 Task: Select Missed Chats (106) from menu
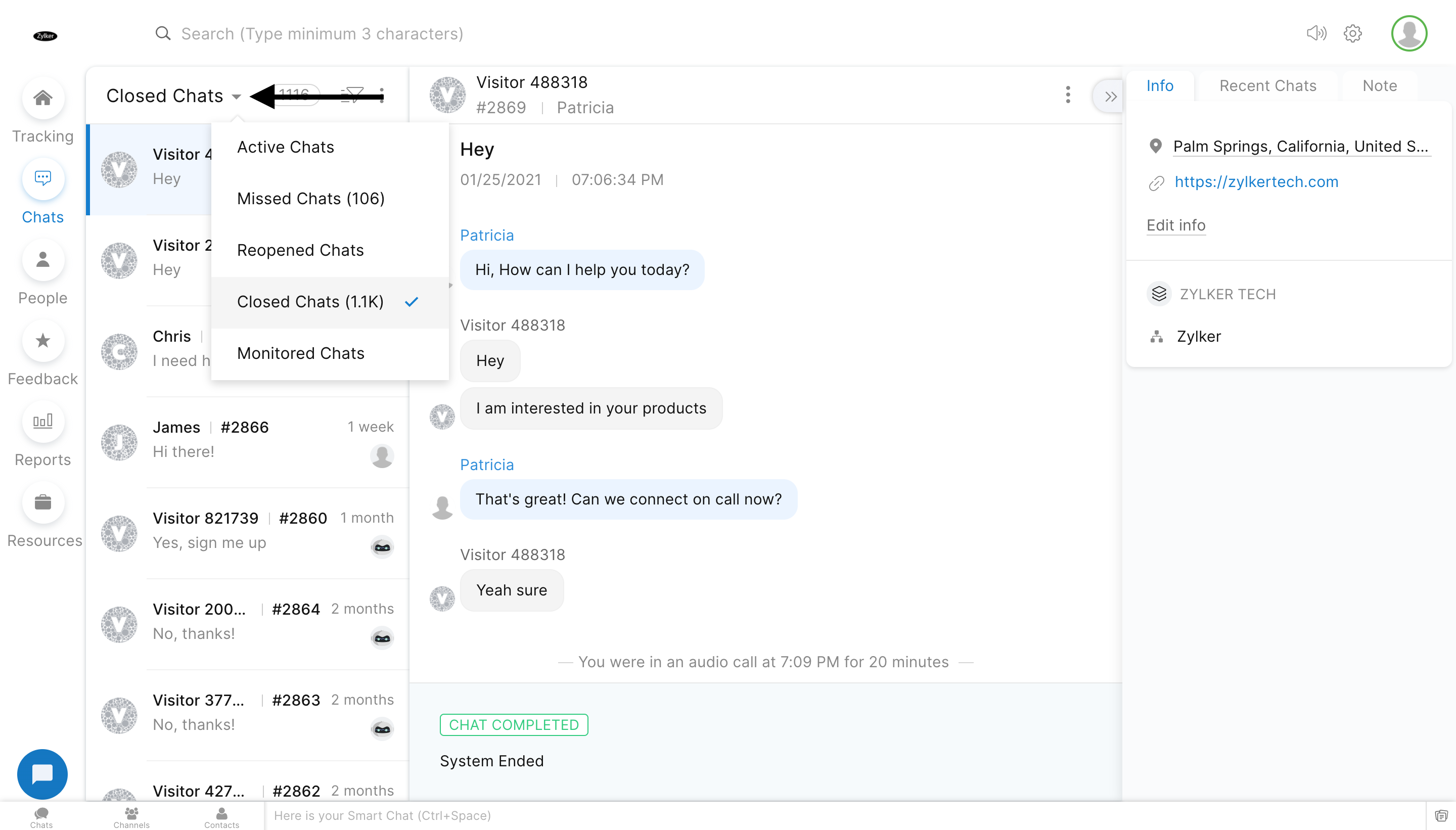coord(311,198)
